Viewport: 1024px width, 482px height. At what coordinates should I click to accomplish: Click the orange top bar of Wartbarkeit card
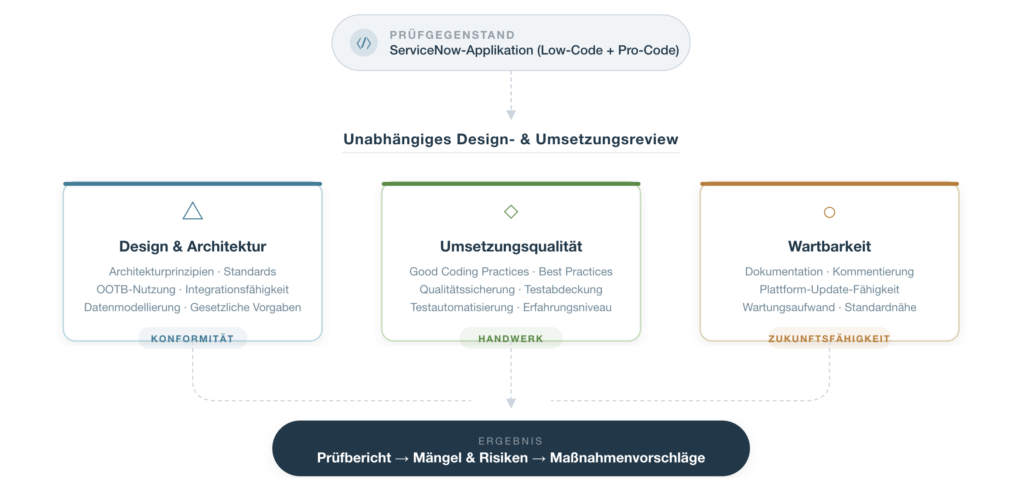click(x=829, y=184)
